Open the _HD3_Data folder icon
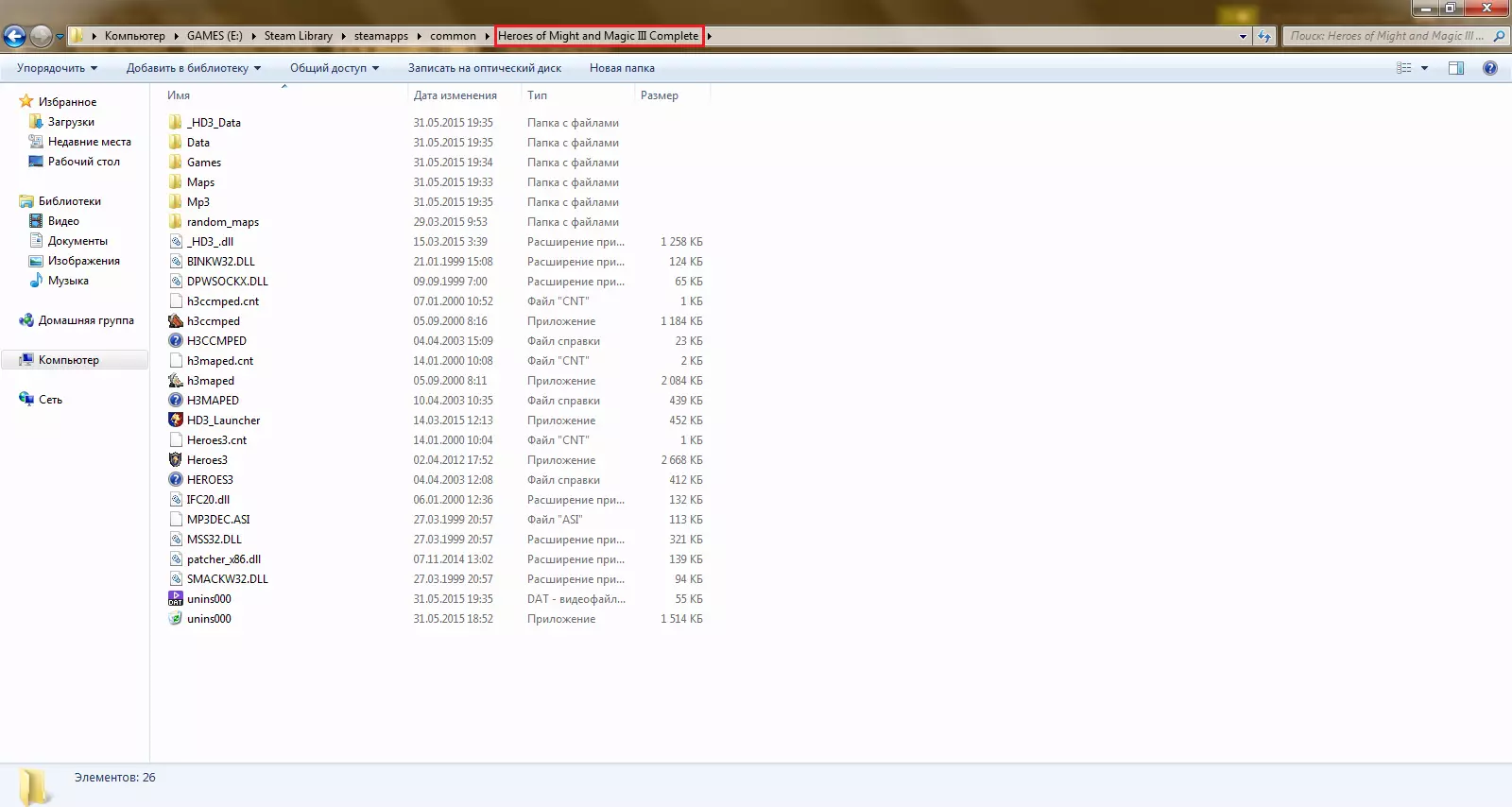This screenshot has width=1512, height=807. [x=176, y=122]
